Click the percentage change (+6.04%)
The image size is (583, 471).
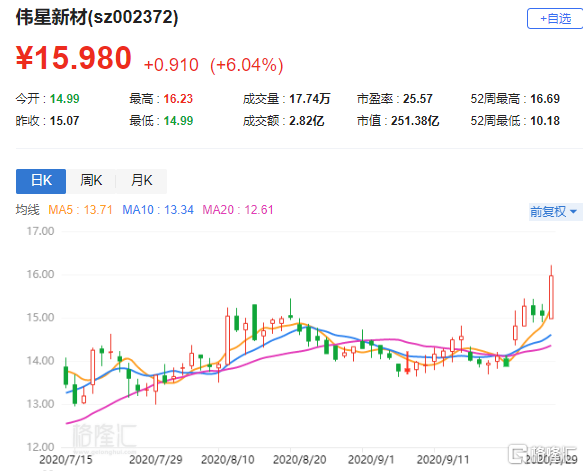point(247,65)
